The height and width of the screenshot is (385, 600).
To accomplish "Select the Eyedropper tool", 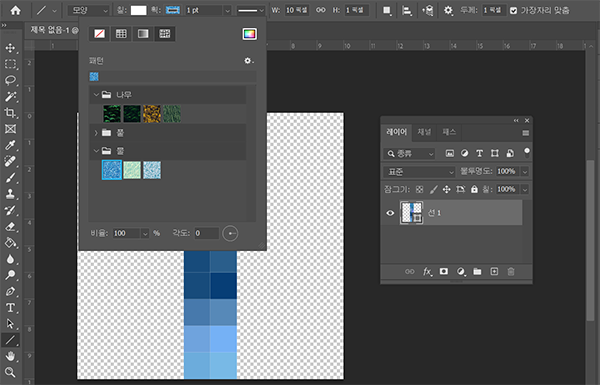I will [x=10, y=145].
